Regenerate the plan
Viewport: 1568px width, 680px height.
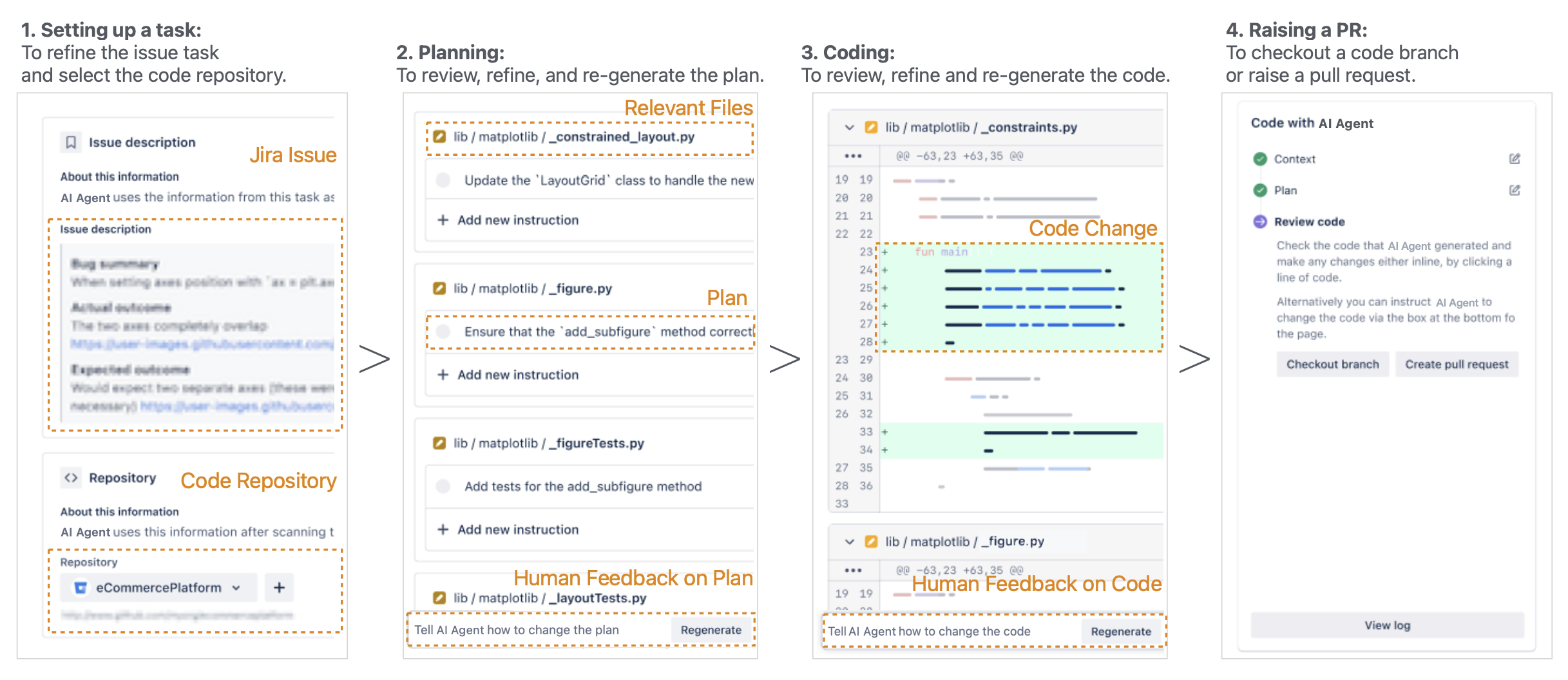[x=711, y=630]
